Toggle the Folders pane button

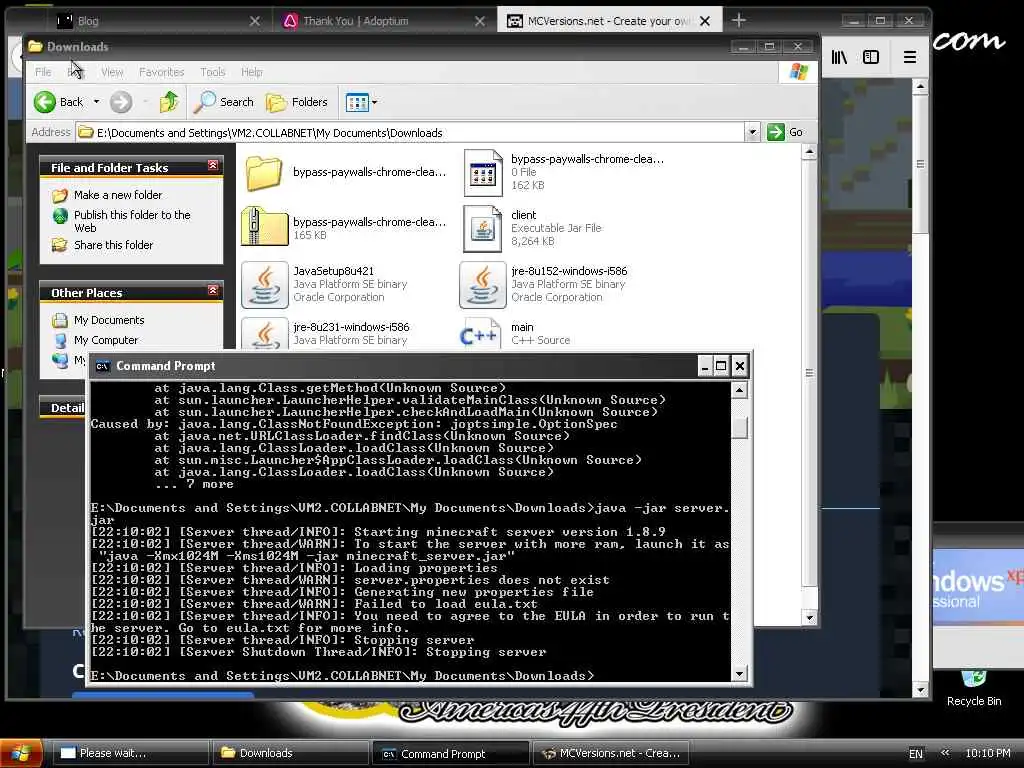tap(296, 102)
